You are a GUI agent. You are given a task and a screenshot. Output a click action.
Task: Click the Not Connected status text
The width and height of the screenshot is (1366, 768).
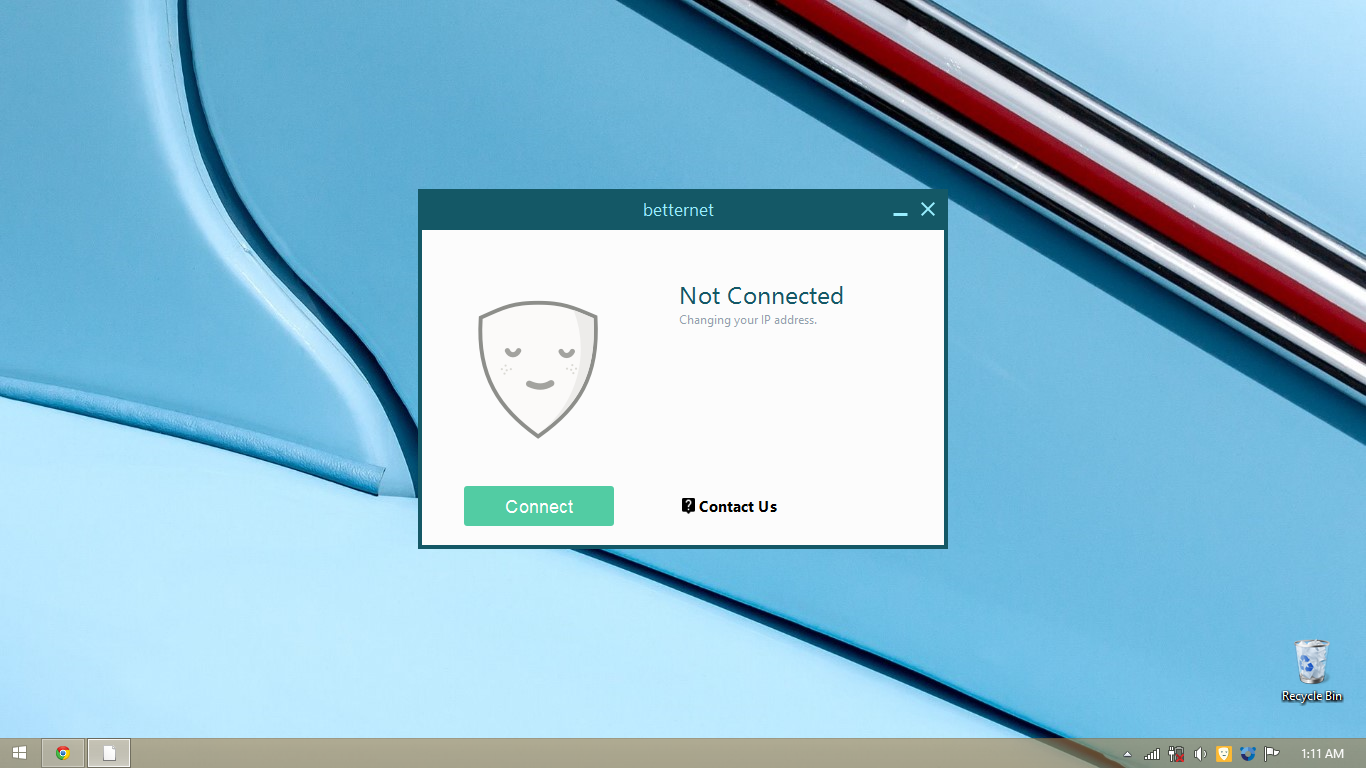click(x=761, y=296)
